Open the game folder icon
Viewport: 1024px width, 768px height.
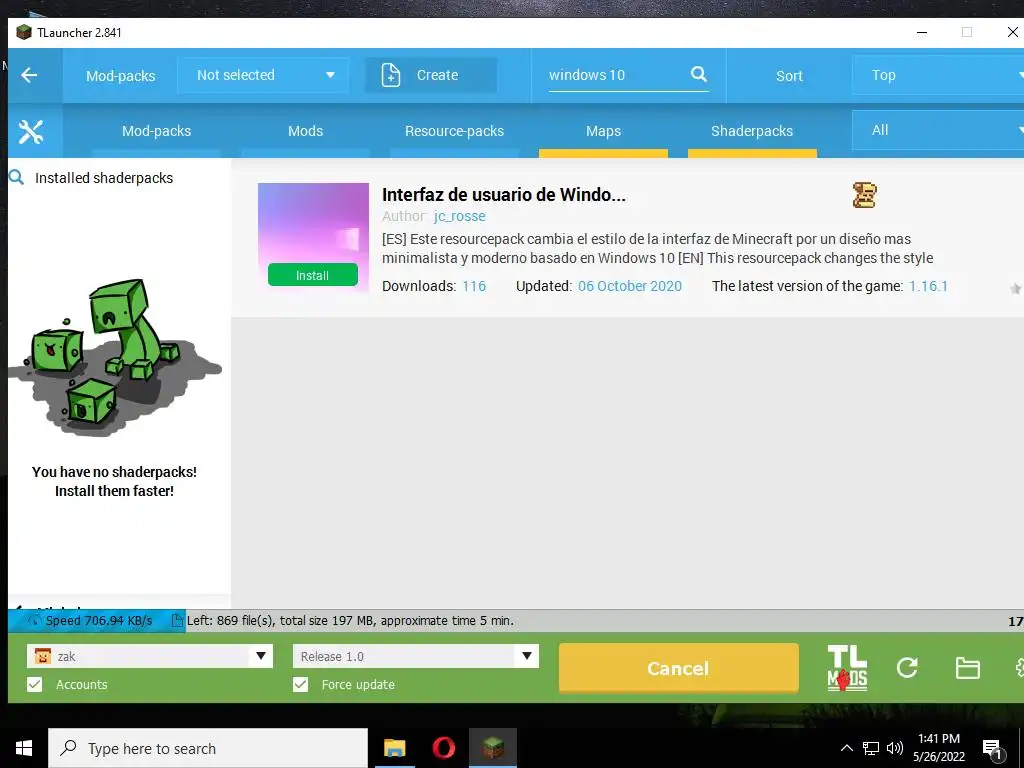967,668
